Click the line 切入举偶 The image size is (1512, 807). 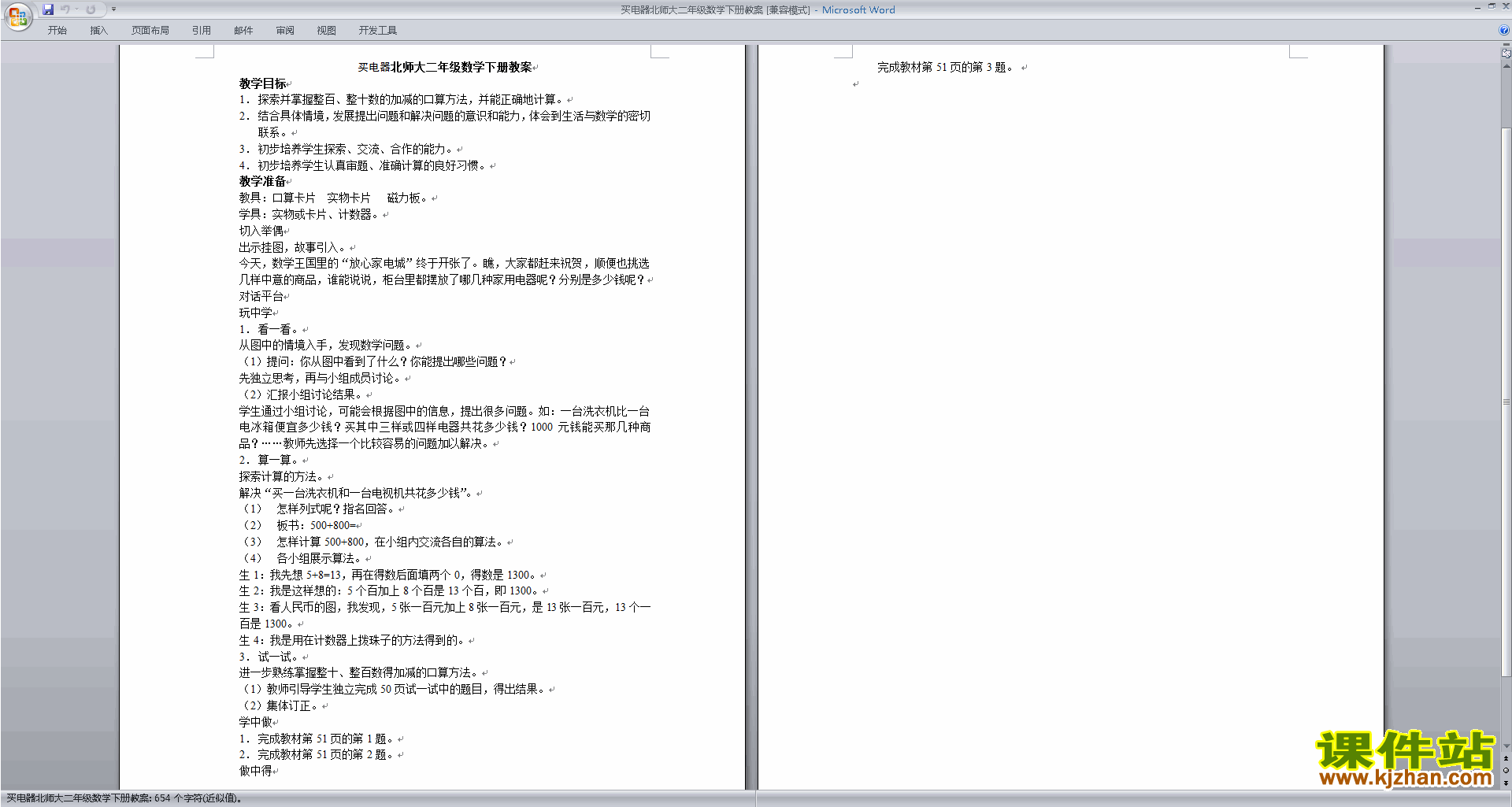[x=261, y=231]
